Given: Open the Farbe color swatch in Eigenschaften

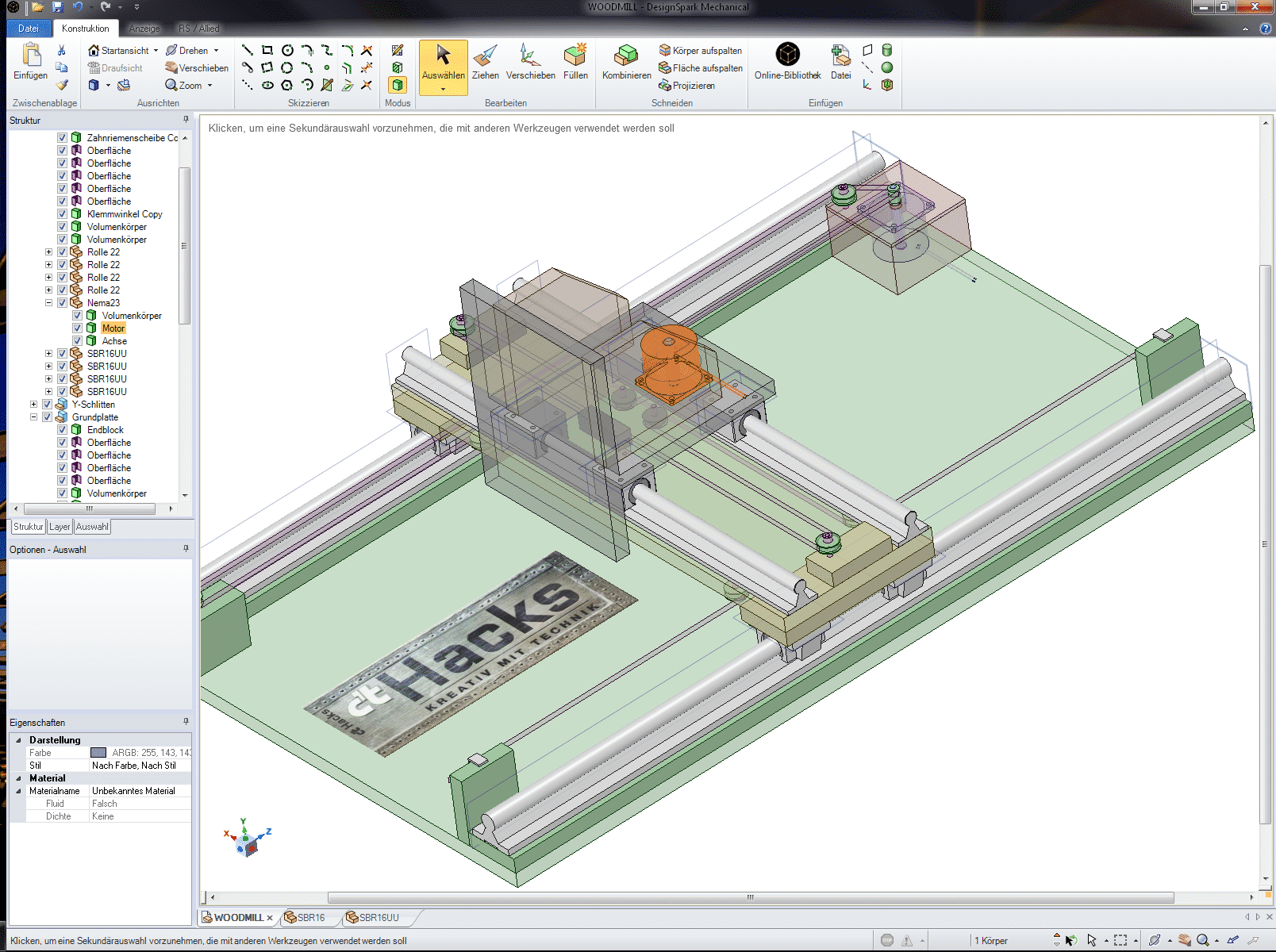Looking at the screenshot, I should 99,752.
